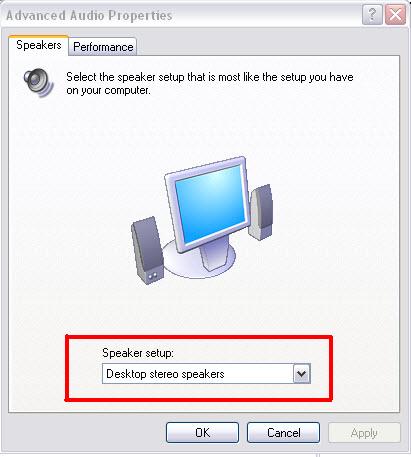Click the blue monitor screen in illustration
The image size is (411, 457).
point(210,203)
